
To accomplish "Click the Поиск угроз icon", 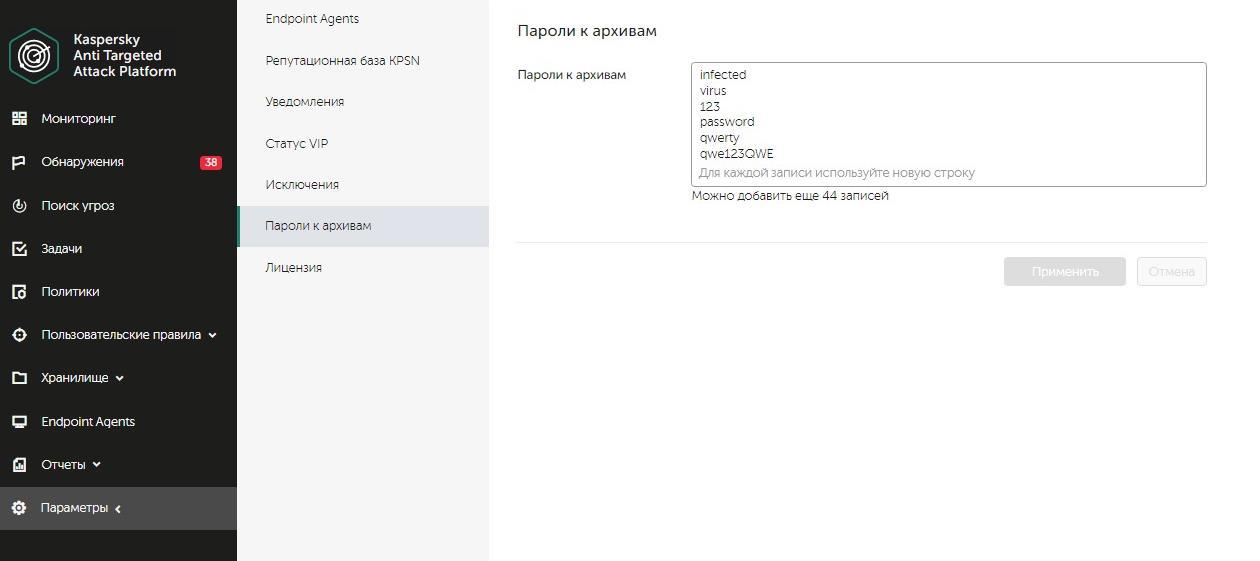I will pyautogui.click(x=19, y=206).
